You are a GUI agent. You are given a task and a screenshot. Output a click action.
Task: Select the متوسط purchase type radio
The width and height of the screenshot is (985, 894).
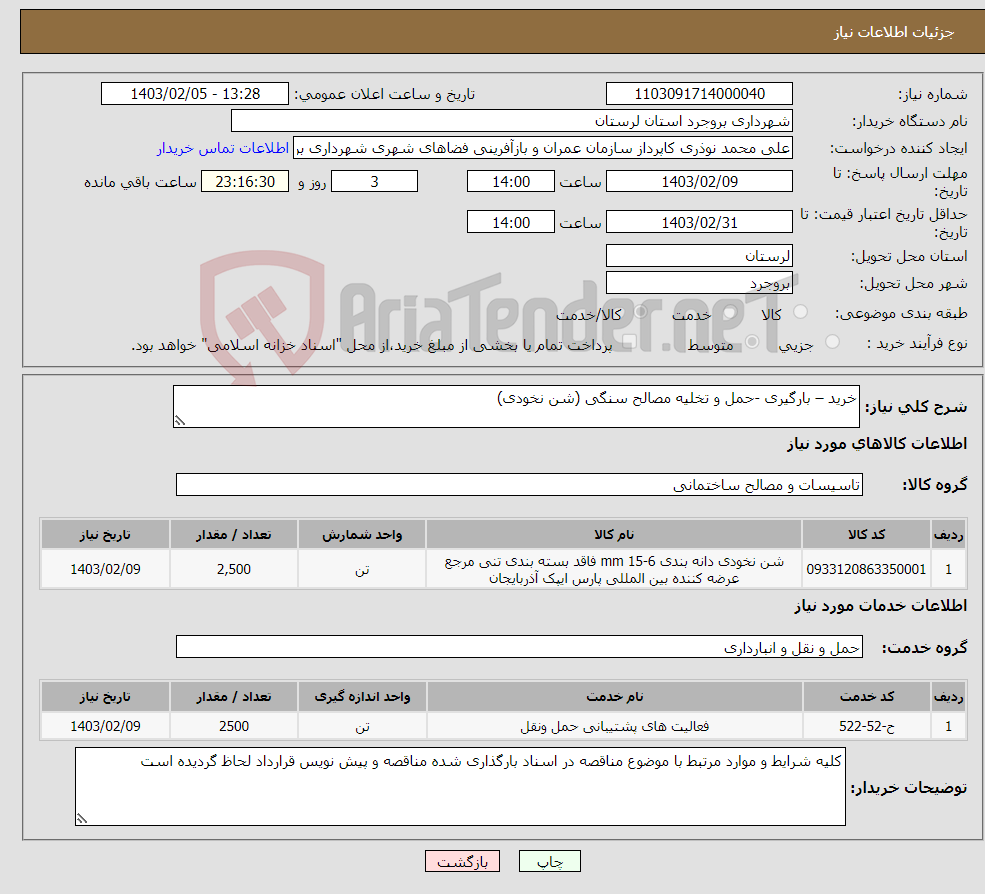pos(752,342)
